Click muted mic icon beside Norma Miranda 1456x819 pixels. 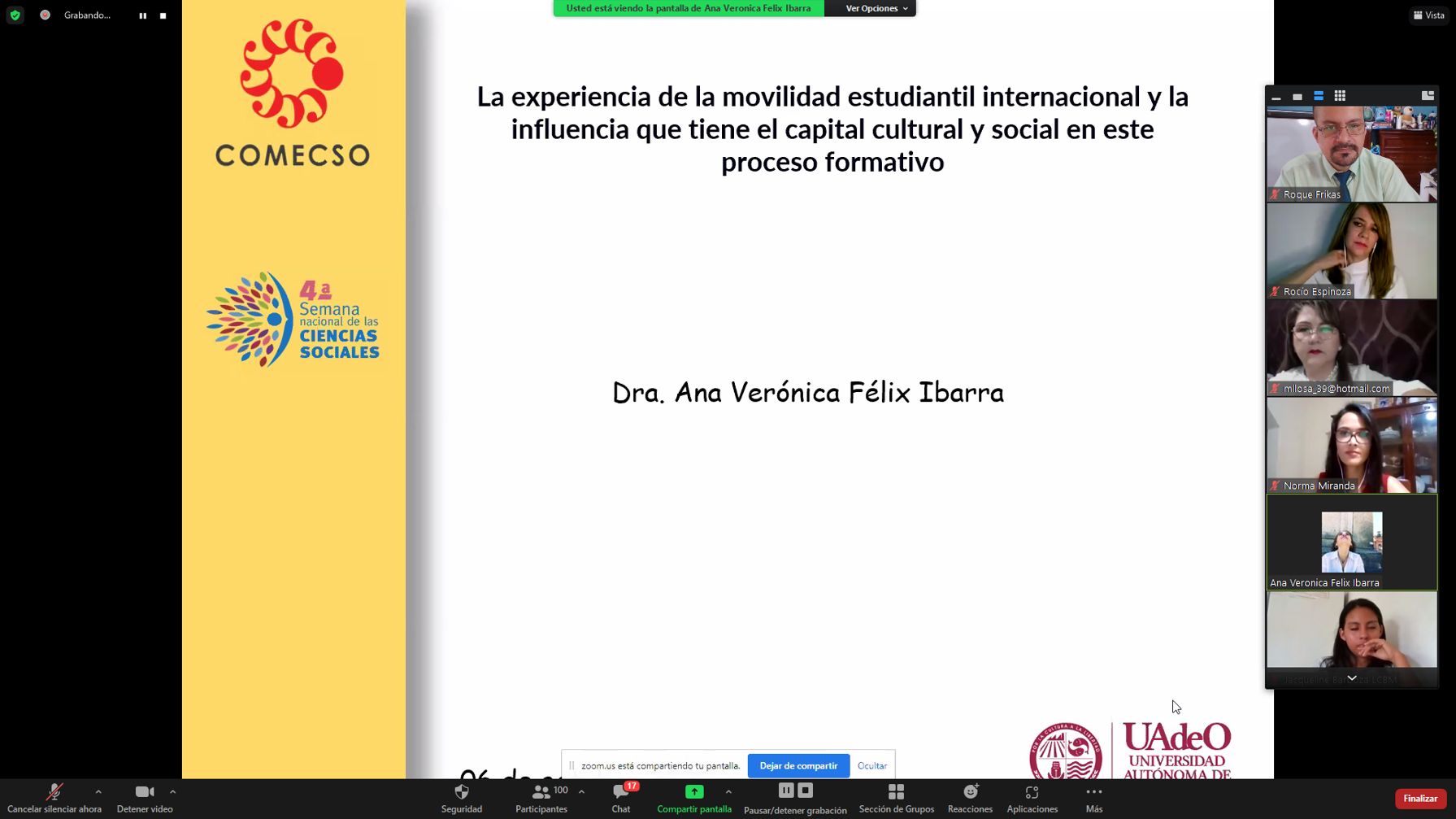[x=1276, y=486]
